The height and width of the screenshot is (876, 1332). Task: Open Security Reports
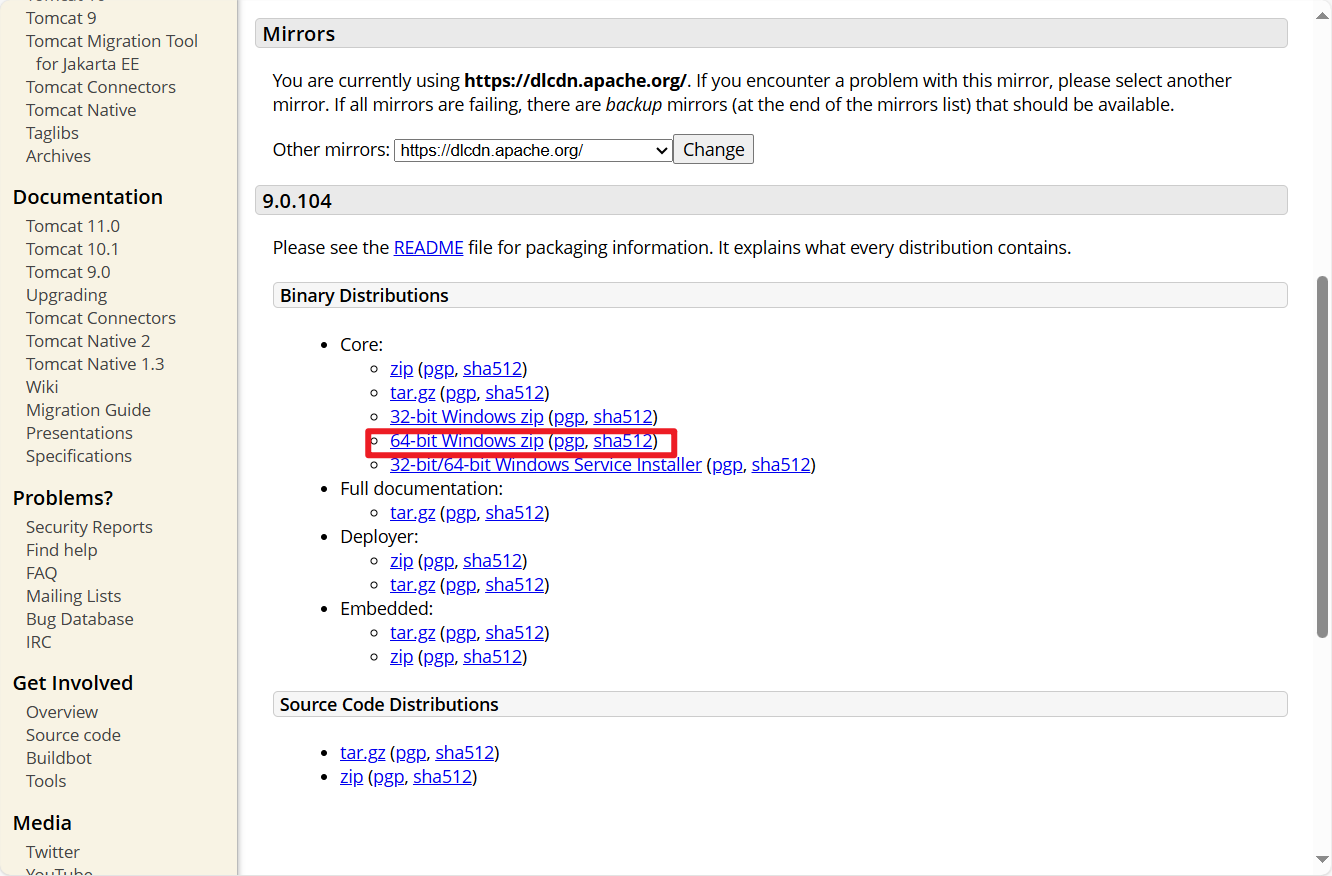pos(89,527)
